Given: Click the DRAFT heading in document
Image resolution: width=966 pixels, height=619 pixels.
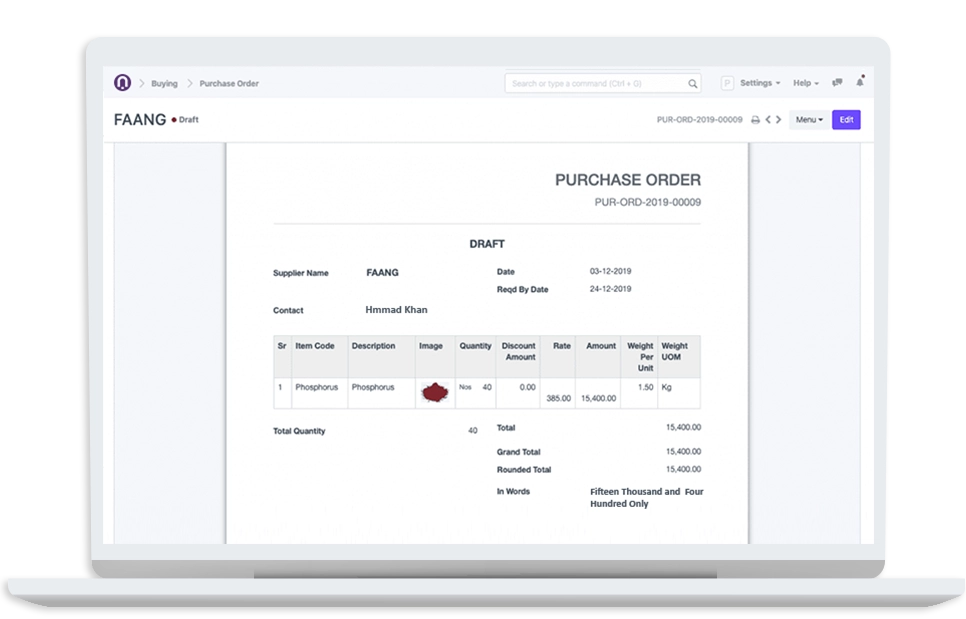Looking at the screenshot, I should pyautogui.click(x=487, y=244).
